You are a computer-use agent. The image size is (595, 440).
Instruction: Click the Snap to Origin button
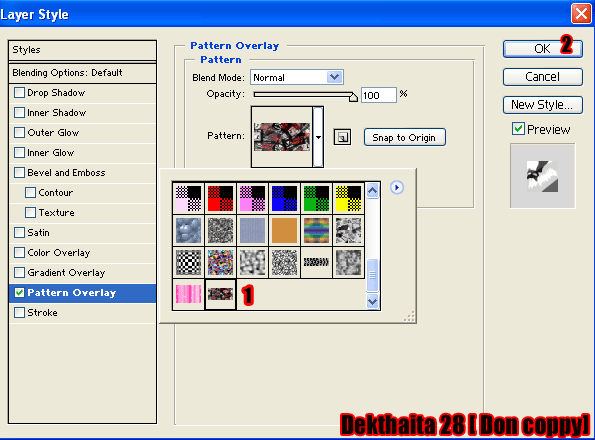[x=405, y=137]
